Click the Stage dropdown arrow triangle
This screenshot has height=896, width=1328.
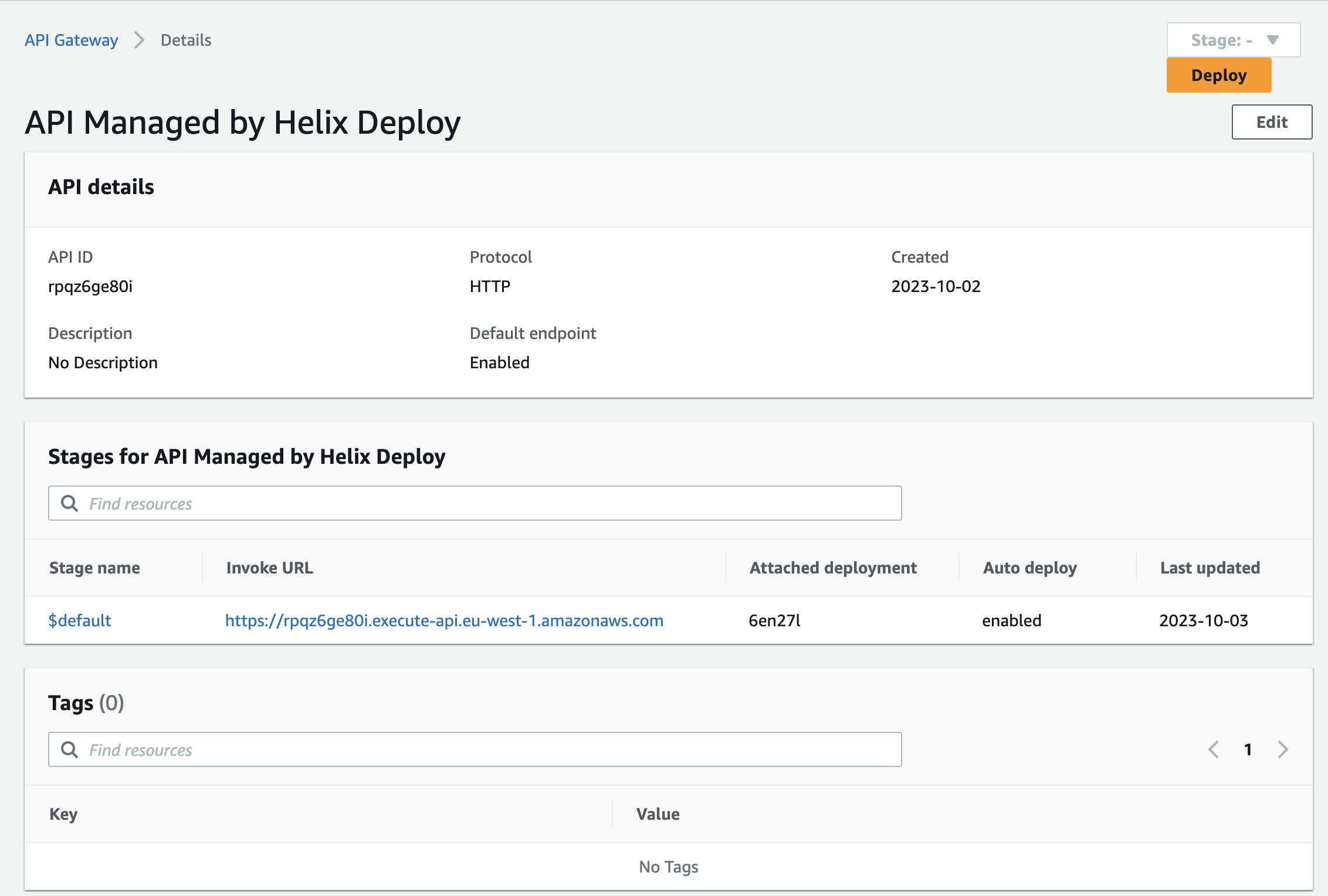click(x=1272, y=40)
